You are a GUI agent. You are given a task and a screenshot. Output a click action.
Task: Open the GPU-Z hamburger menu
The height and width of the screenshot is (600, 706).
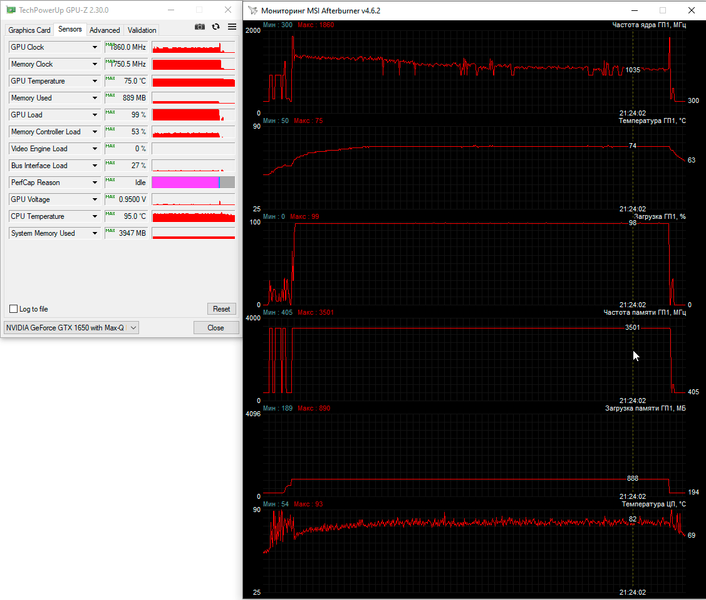pyautogui.click(x=232, y=27)
